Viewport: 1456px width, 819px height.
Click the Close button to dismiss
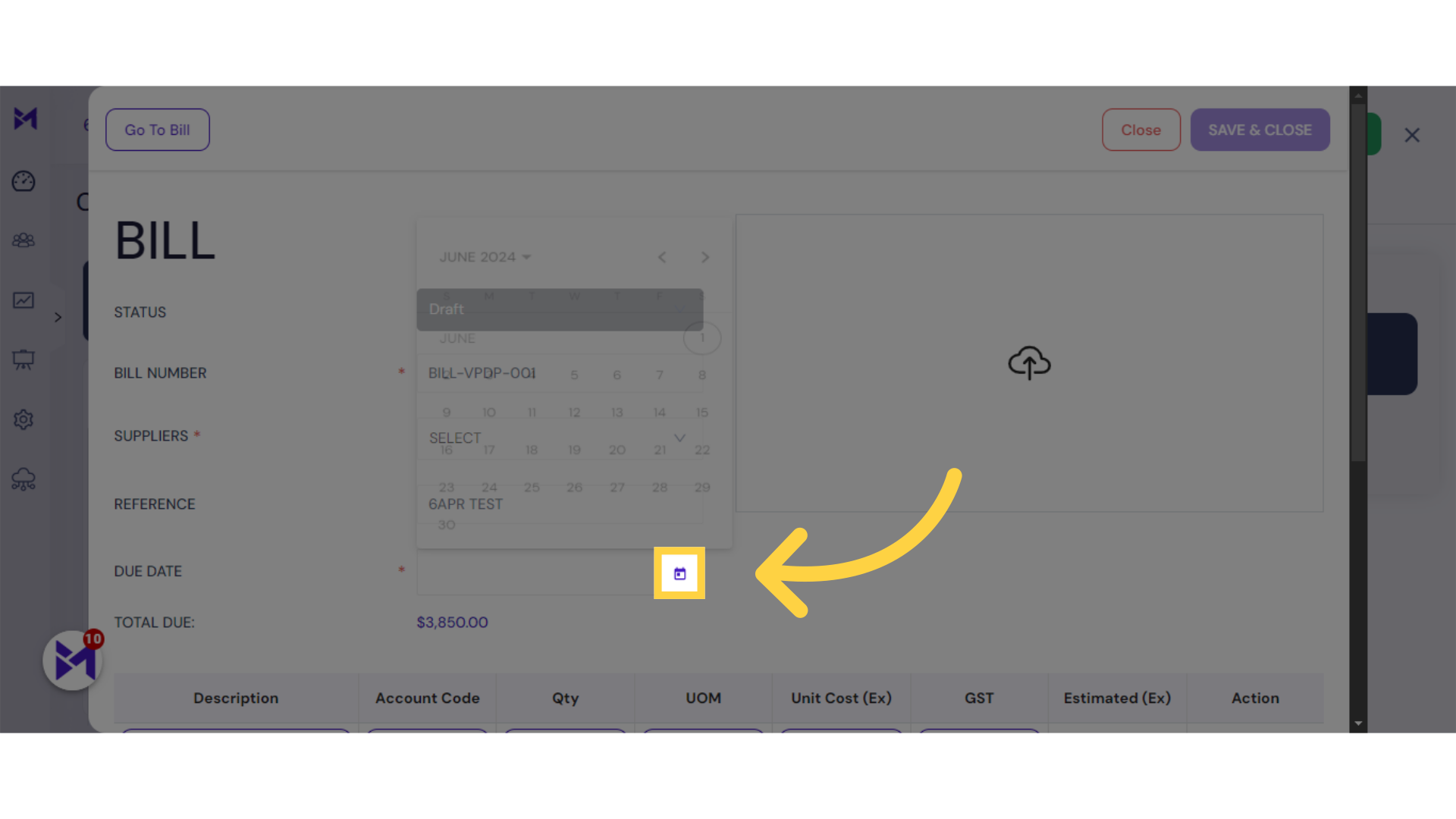tap(1140, 129)
